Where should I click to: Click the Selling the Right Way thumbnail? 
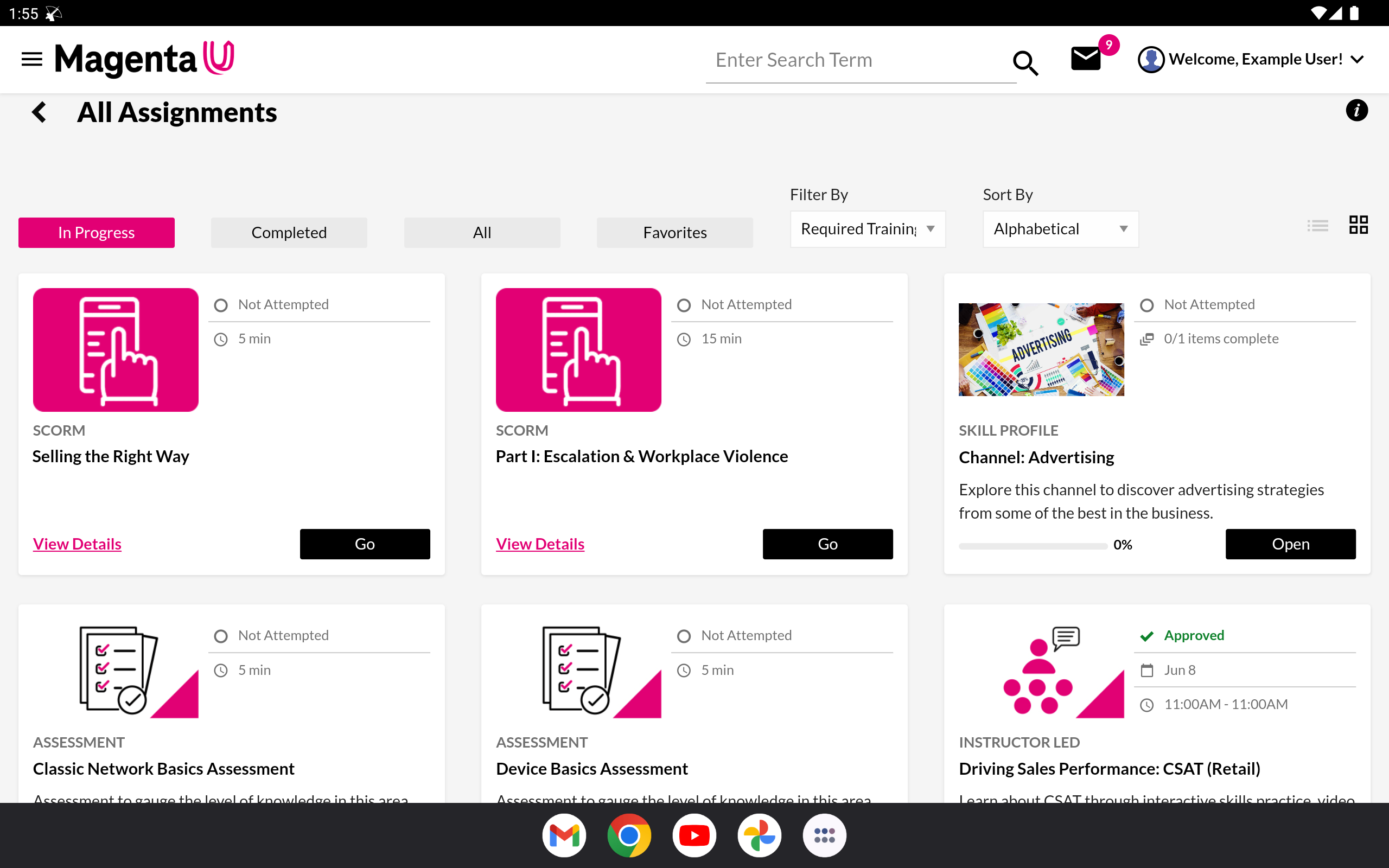[116, 349]
